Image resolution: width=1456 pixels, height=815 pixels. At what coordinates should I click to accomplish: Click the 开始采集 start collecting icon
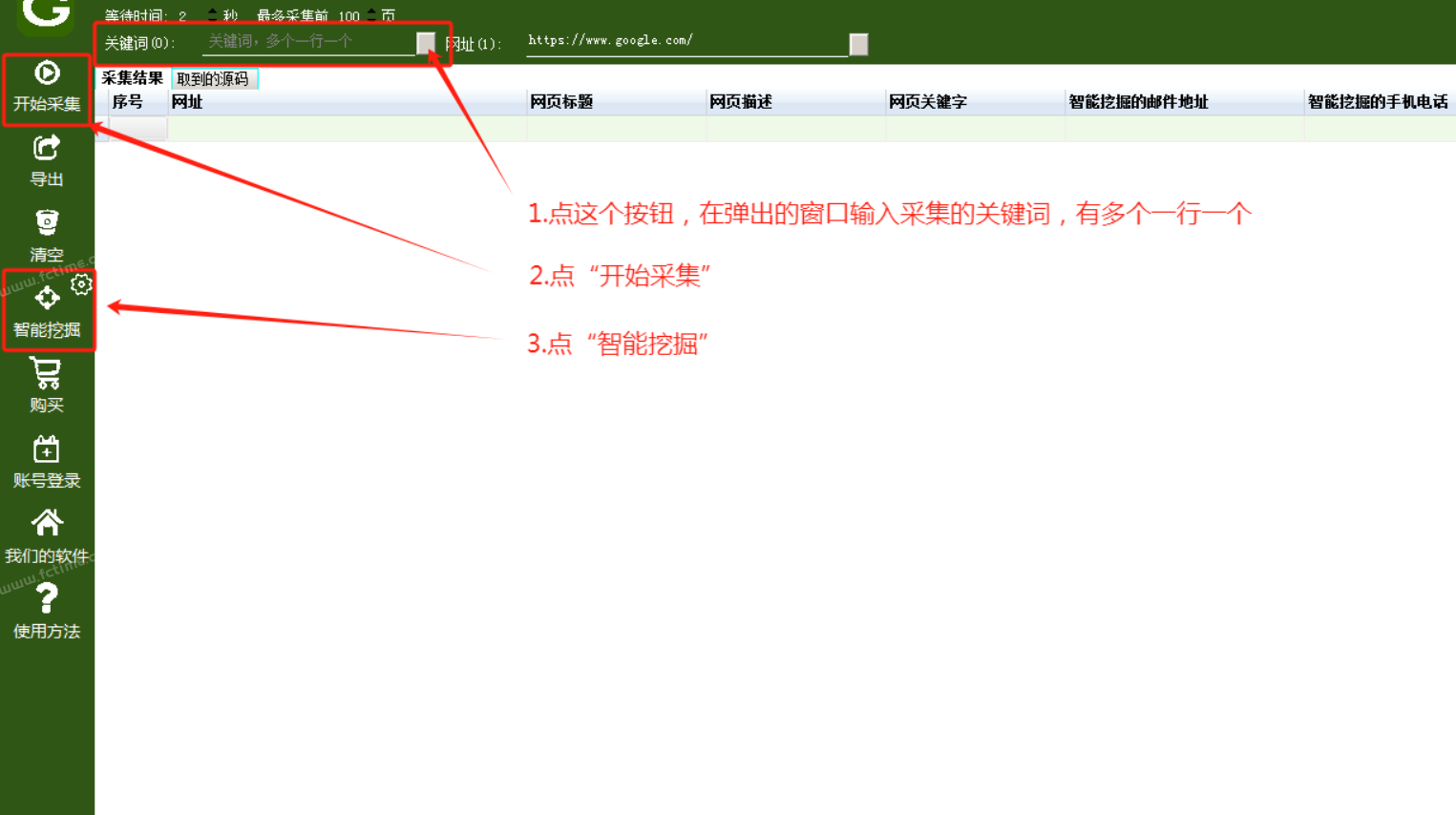pos(47,73)
